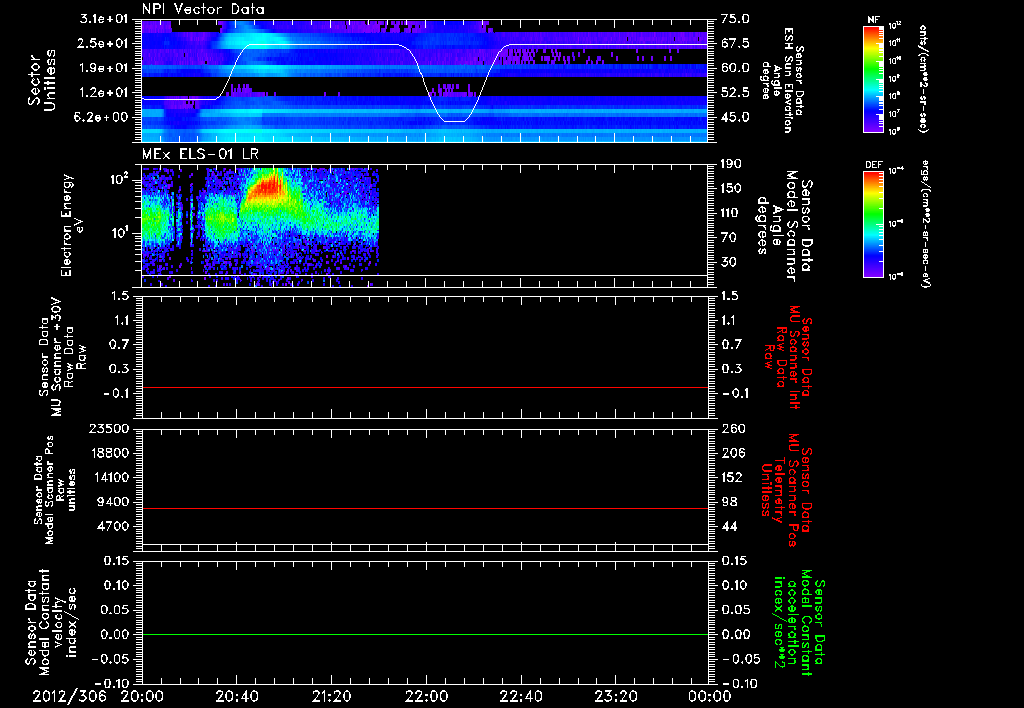Click the '22:00' time tick label
Image resolution: width=1024 pixels, height=708 pixels.
click(x=426, y=696)
